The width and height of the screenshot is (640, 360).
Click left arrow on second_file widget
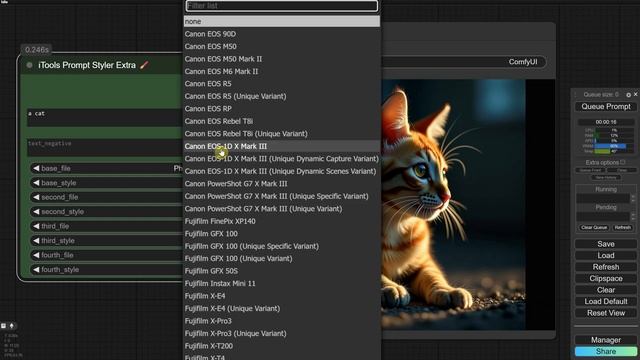point(36,197)
